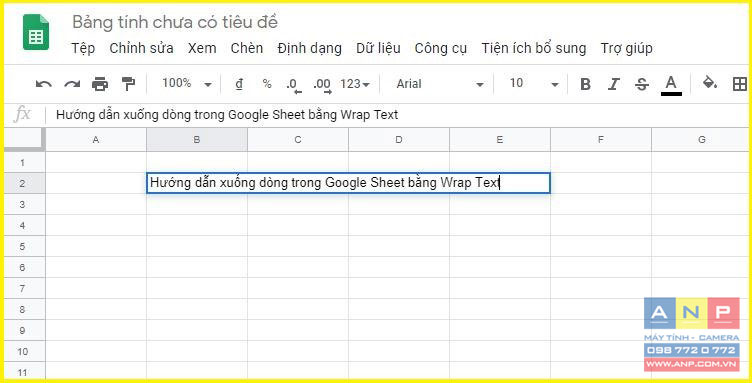The height and width of the screenshot is (383, 752).
Task: Open the 123 more formats button
Action: 355,84
